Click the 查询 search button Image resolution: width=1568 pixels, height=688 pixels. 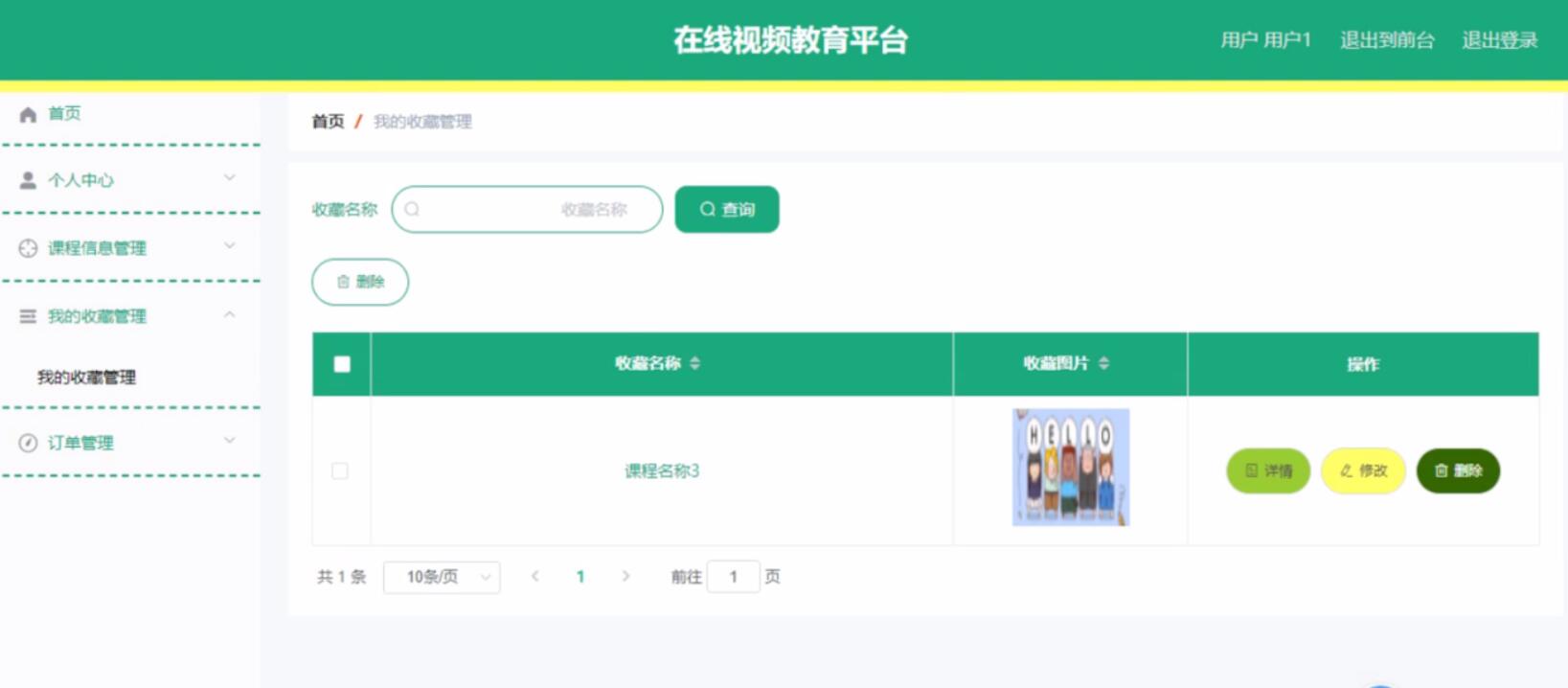(x=727, y=209)
